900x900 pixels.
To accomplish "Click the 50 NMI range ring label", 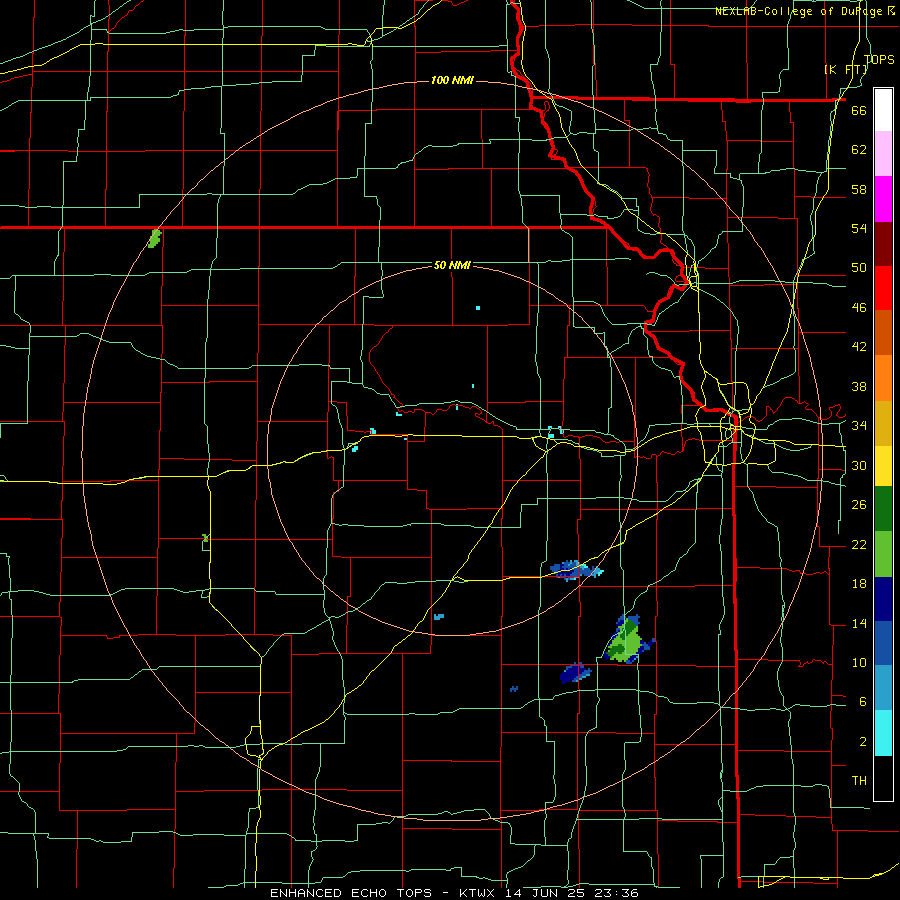I will (x=452, y=265).
